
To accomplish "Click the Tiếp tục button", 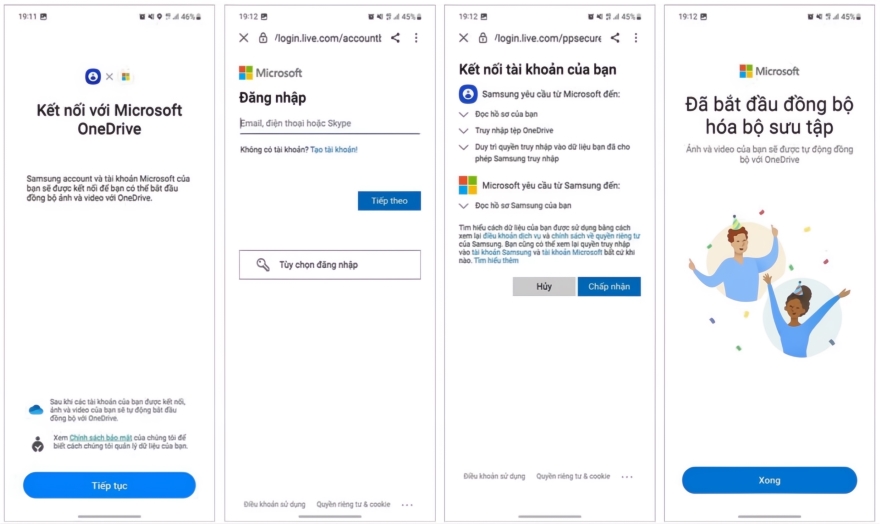I will pos(109,485).
